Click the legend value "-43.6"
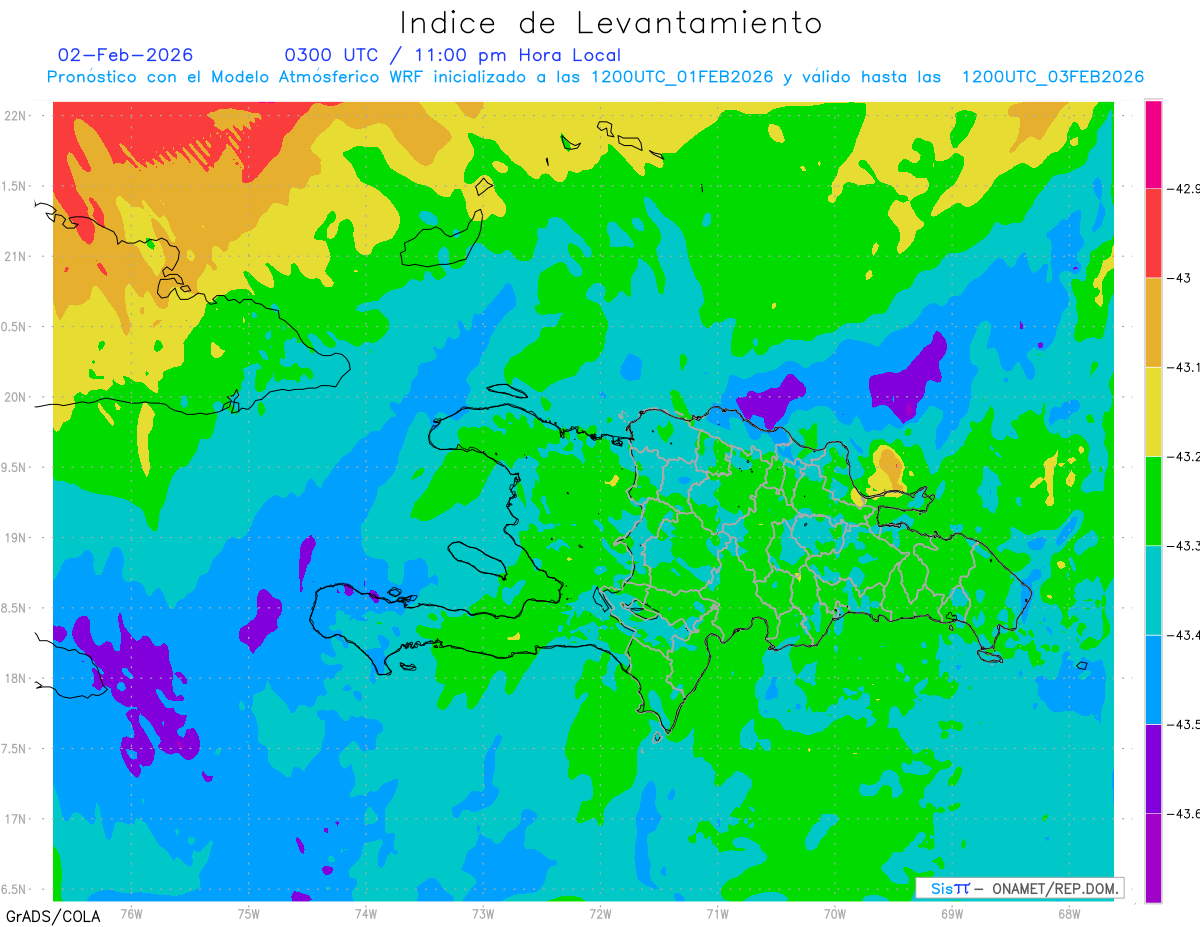 1186,813
